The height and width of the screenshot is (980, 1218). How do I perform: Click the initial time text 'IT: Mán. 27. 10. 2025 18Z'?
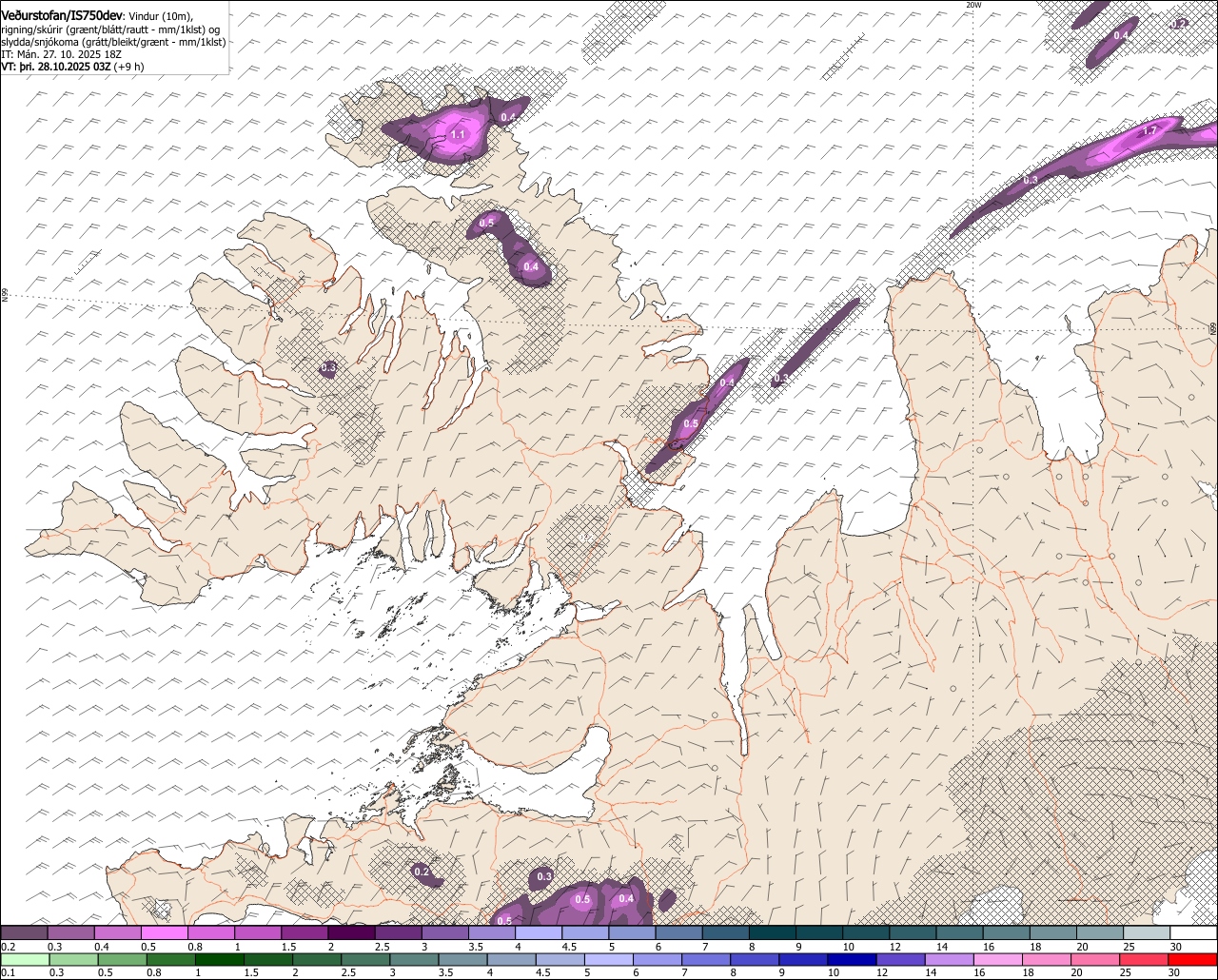click(x=62, y=54)
